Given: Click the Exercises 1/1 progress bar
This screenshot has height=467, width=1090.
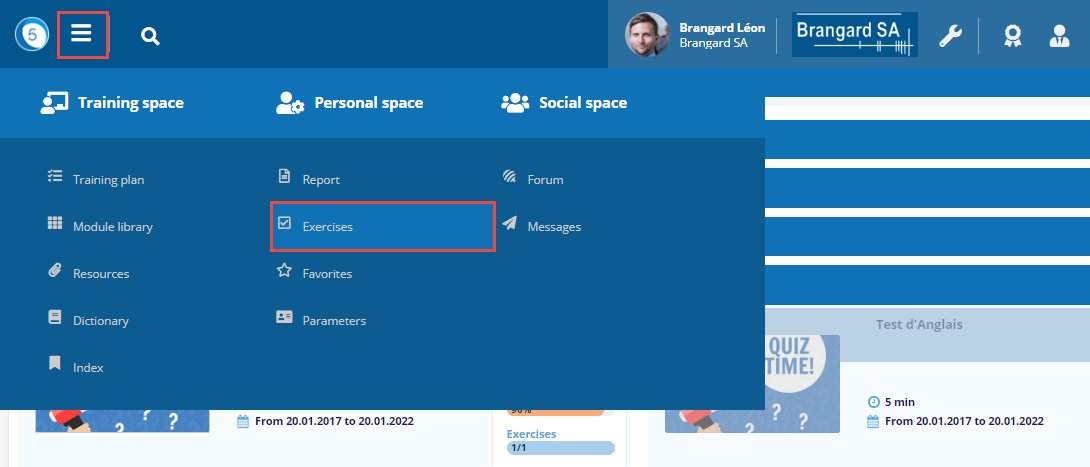Looking at the screenshot, I should click(560, 448).
